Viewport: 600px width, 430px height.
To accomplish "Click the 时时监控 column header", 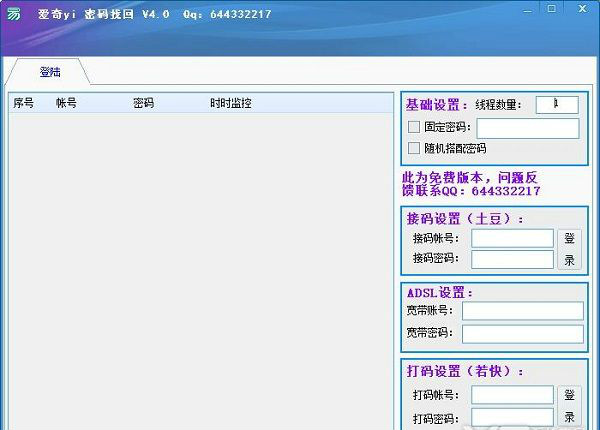I will pos(230,103).
